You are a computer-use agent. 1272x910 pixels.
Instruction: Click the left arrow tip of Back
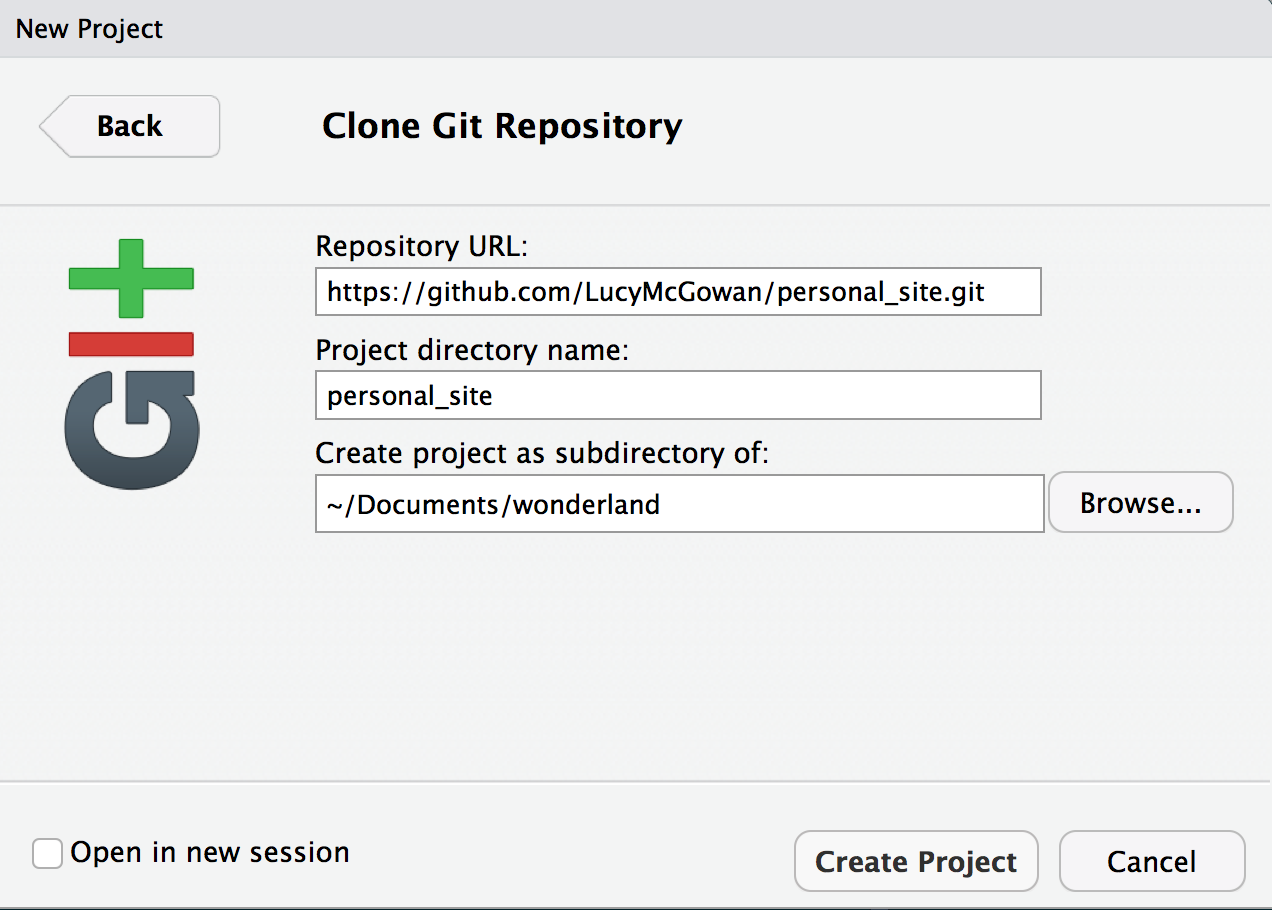pos(48,126)
